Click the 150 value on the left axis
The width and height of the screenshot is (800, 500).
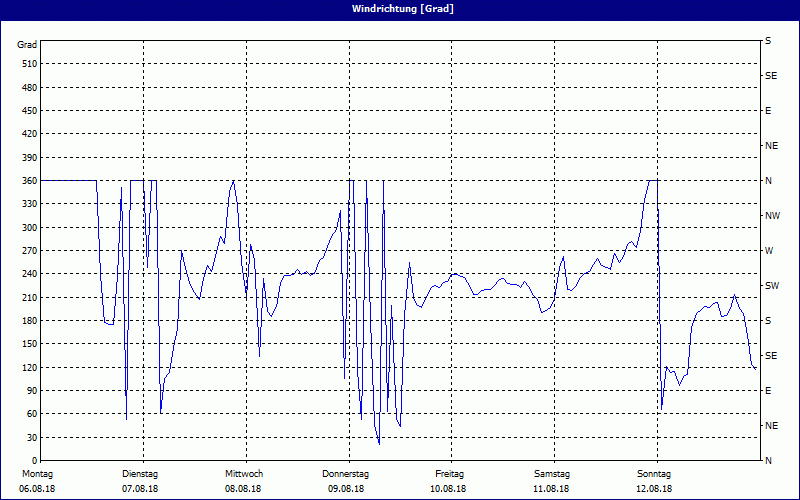[x=30, y=344]
